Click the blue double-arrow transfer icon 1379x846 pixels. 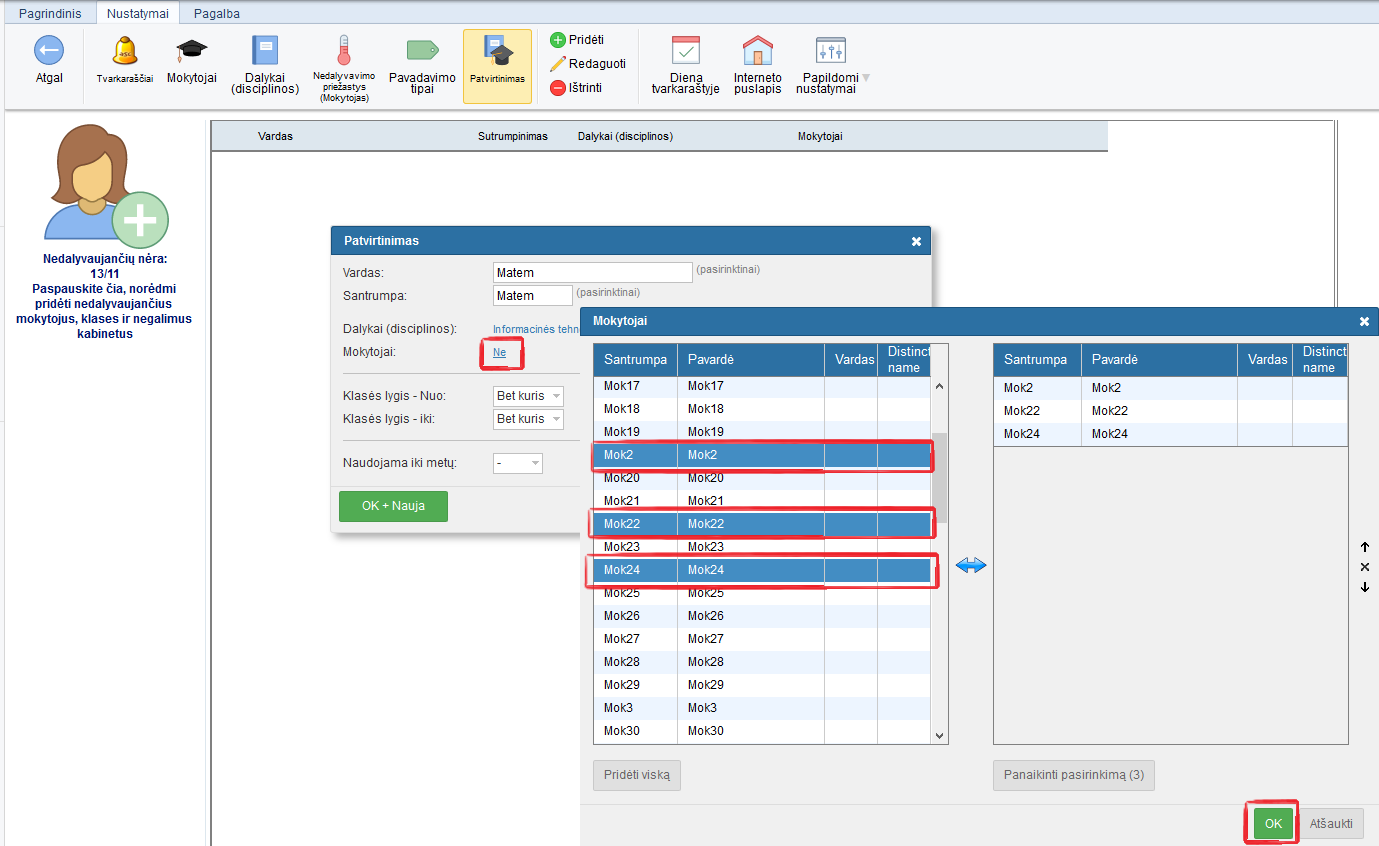(x=971, y=566)
